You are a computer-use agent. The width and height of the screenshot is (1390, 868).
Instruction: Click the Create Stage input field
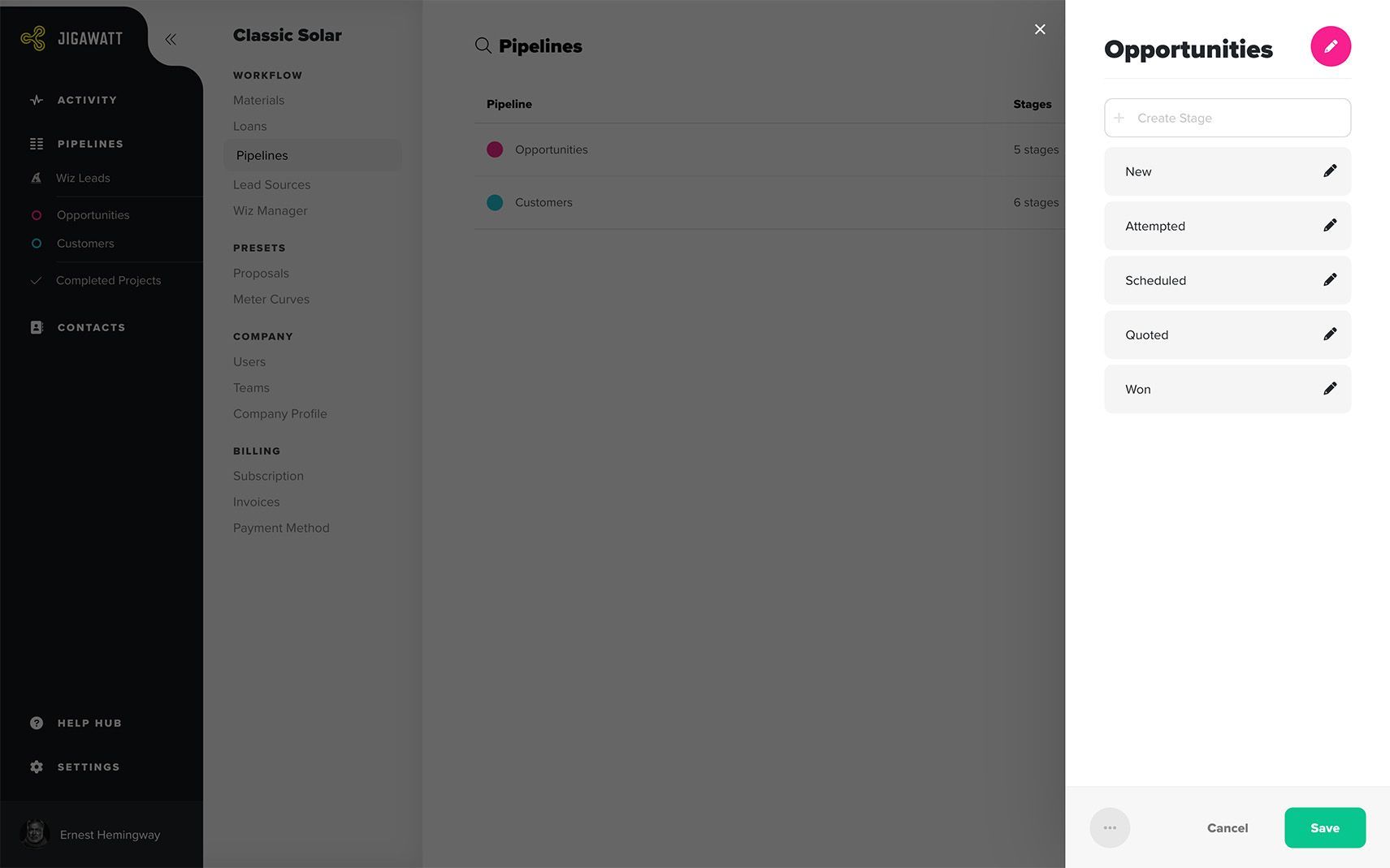[1227, 118]
